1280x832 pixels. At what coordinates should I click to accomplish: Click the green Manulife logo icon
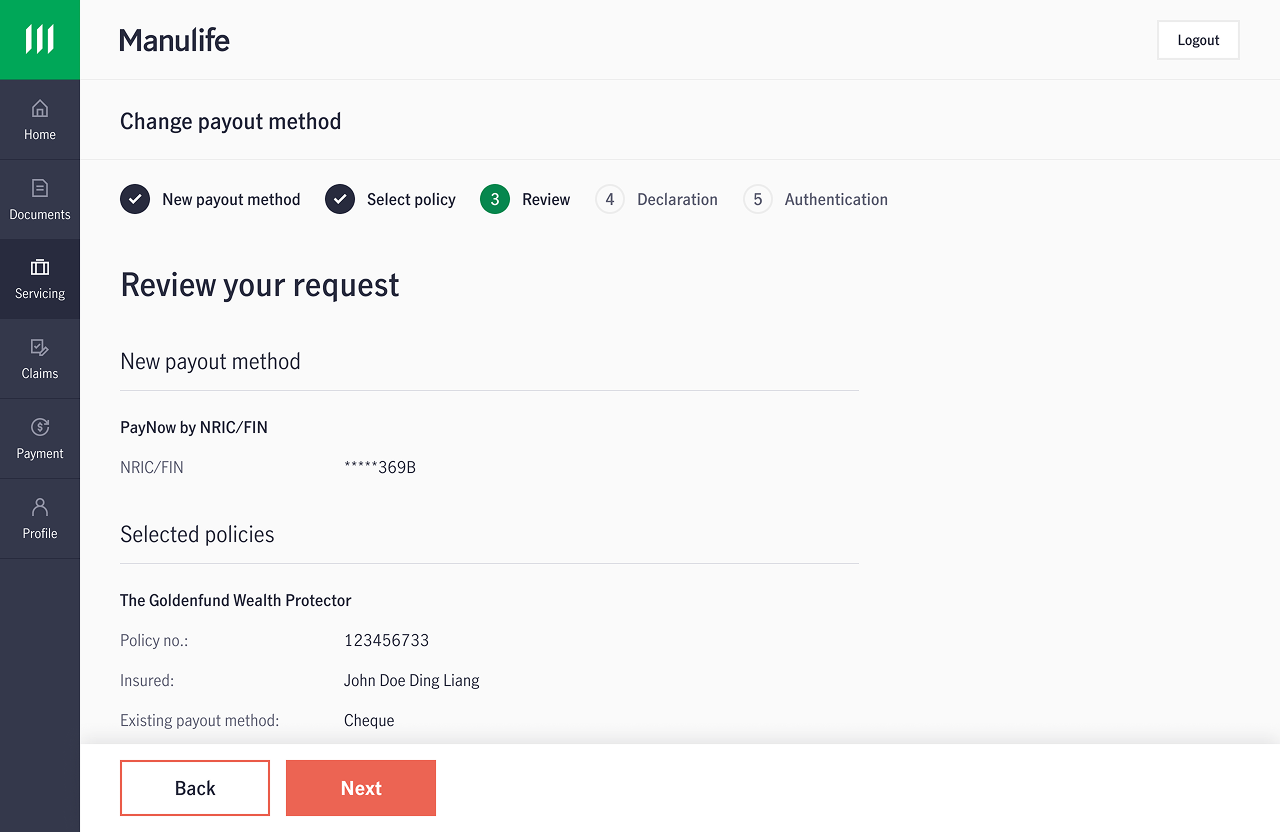40,40
